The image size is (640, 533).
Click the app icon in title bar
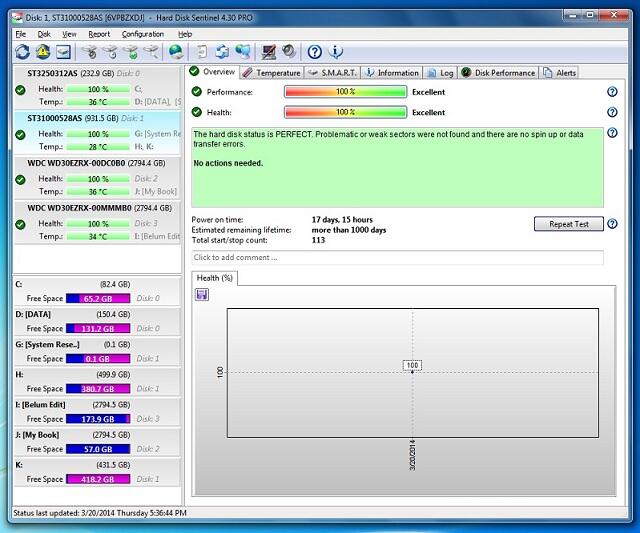click(x=17, y=18)
